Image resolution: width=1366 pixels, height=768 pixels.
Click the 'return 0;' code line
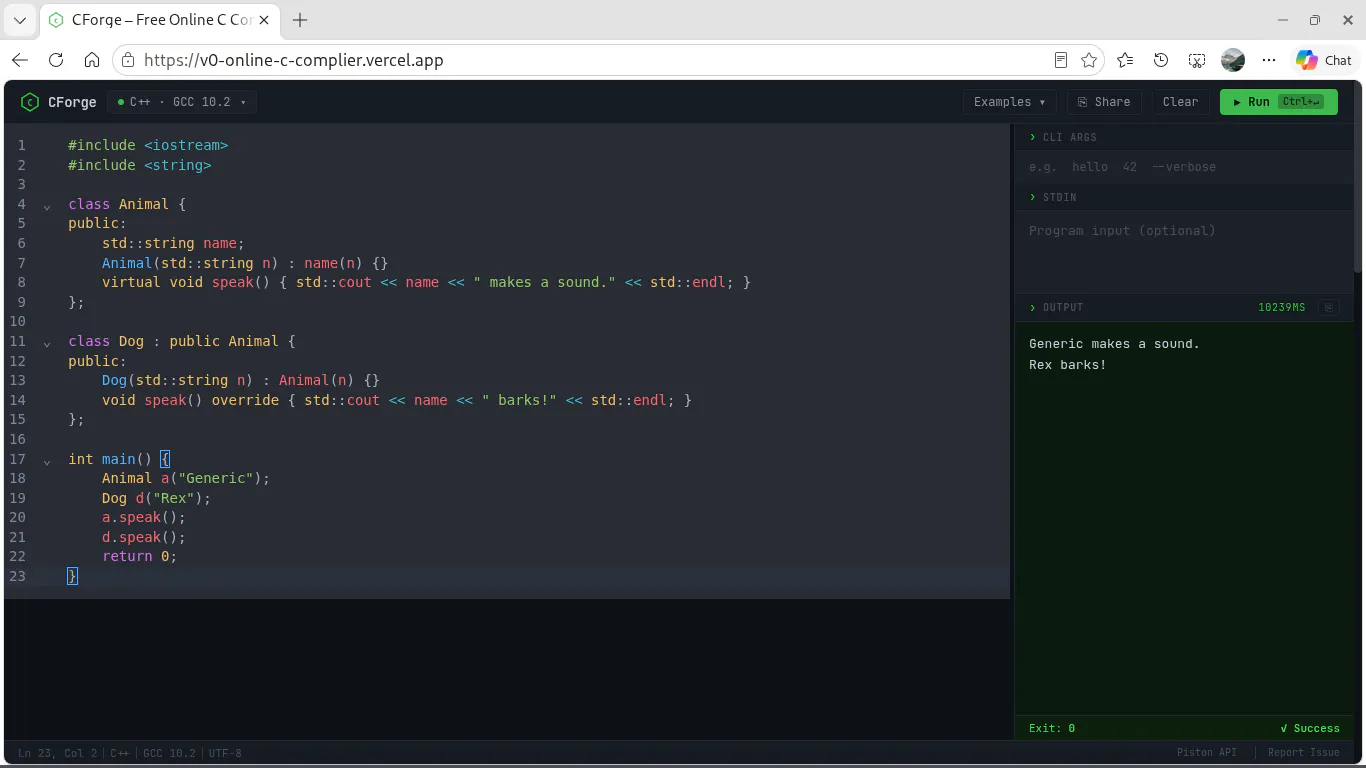139,557
